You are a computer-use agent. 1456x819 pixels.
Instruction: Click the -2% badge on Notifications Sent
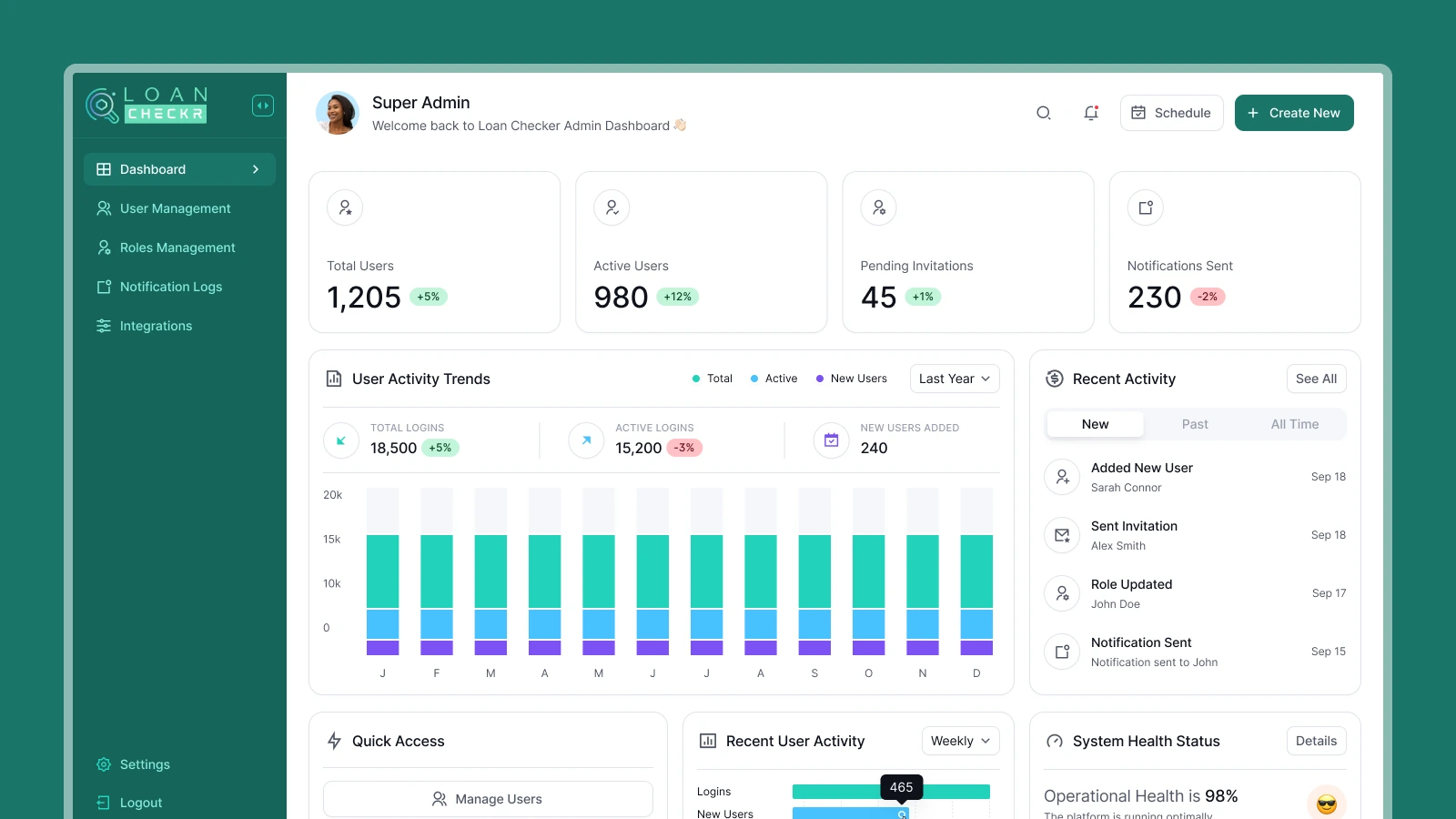1208,297
